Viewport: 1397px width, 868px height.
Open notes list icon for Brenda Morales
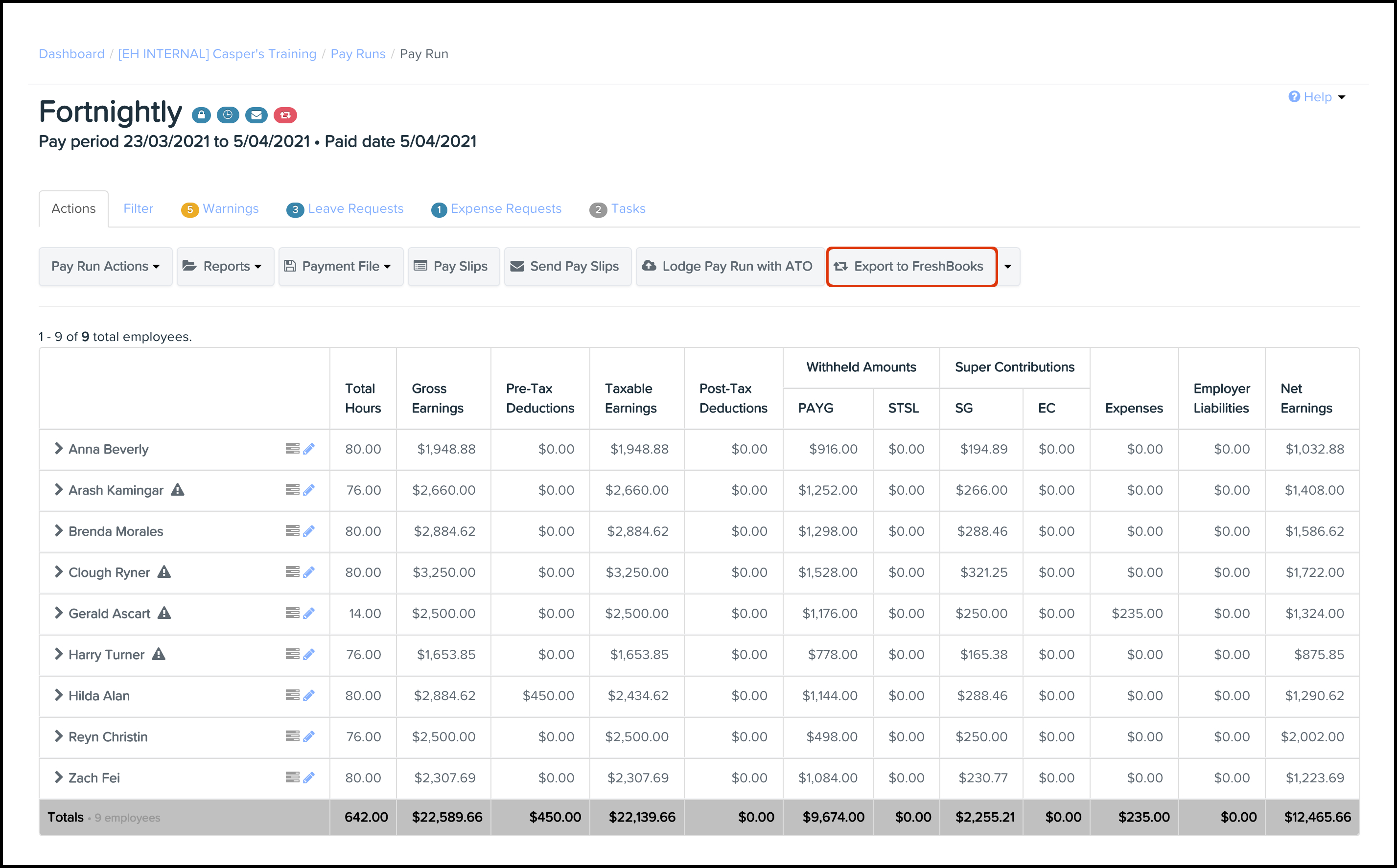coord(292,531)
